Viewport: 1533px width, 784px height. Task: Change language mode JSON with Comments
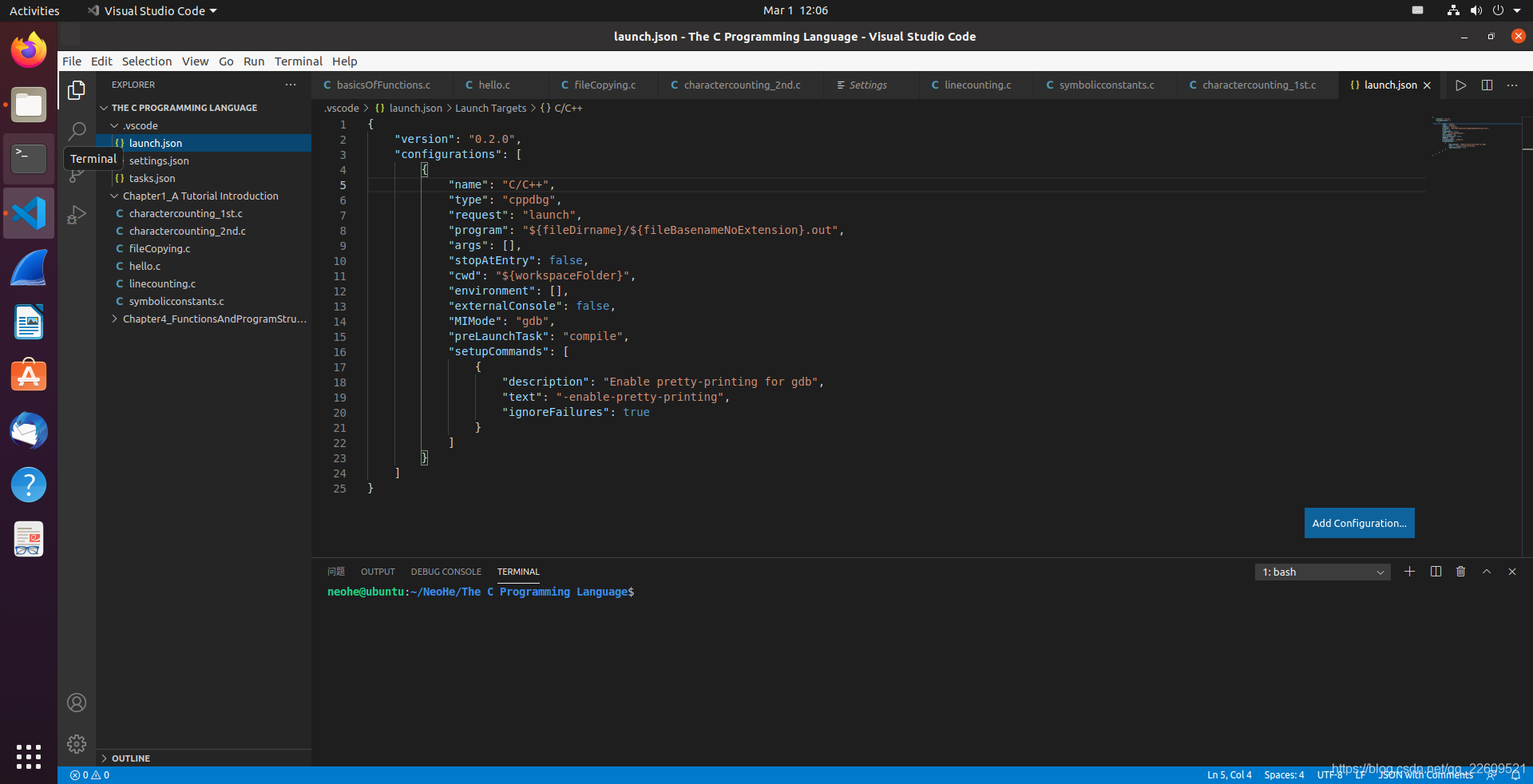(x=1426, y=775)
